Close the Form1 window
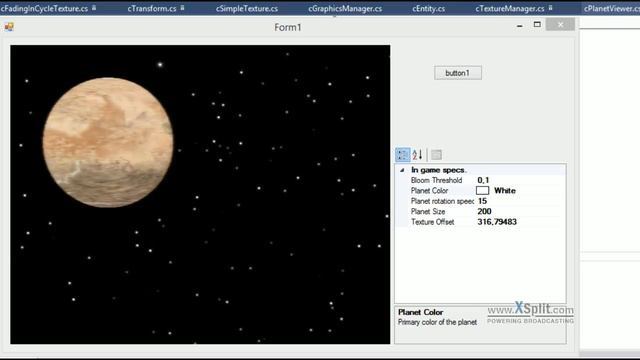640x360 pixels. (x=560, y=24)
